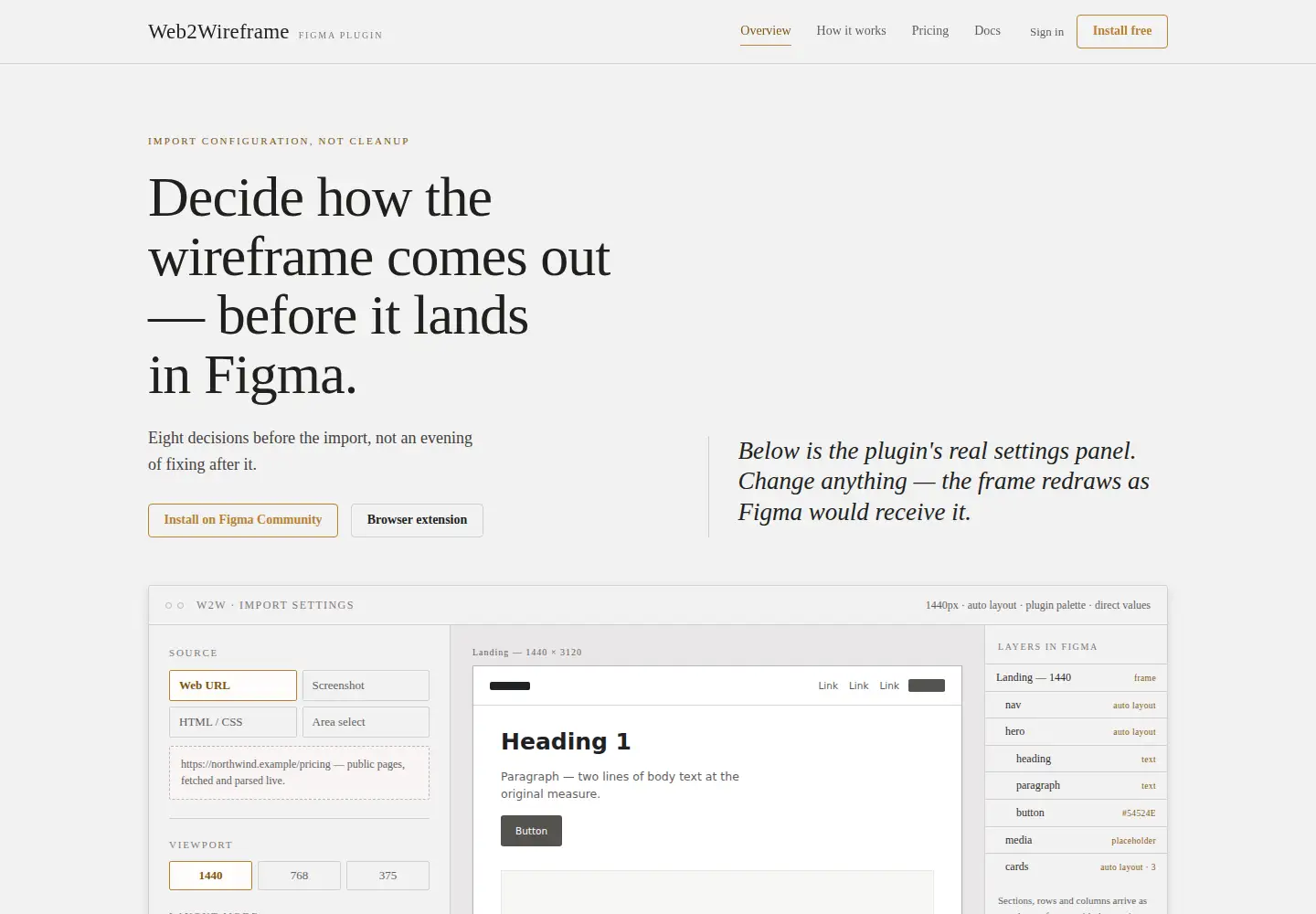The height and width of the screenshot is (914, 1316).
Task: Click the dark logo bar in preview
Action: click(x=510, y=685)
